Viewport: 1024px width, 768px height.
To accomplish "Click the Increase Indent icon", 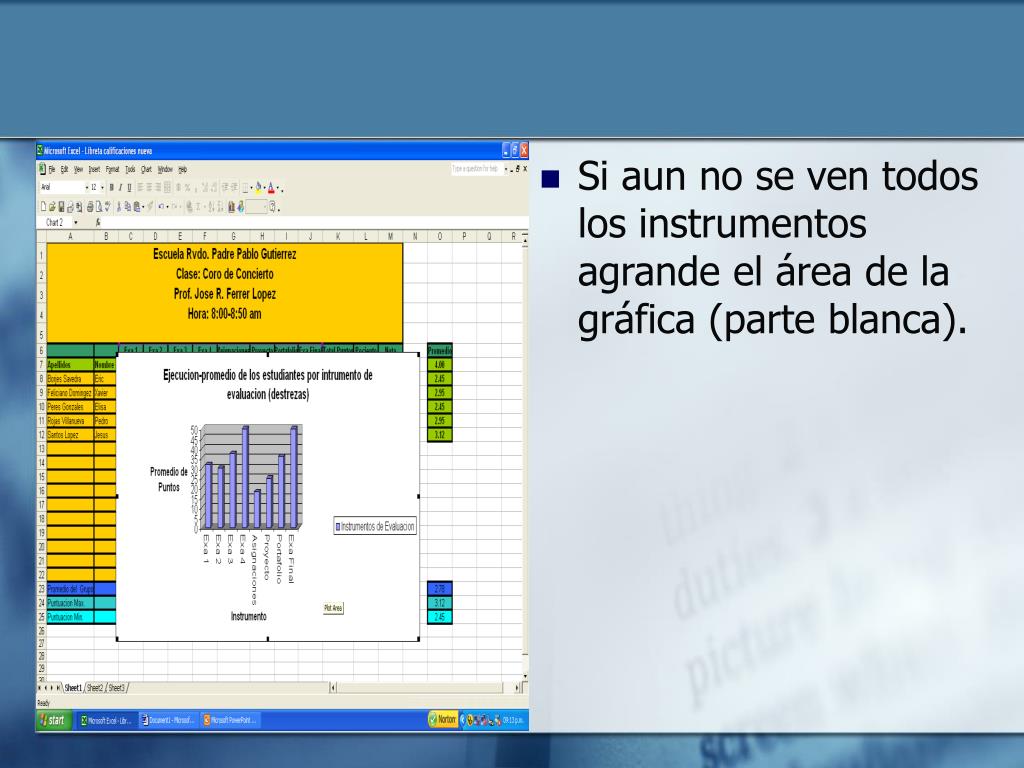I will click(234, 187).
